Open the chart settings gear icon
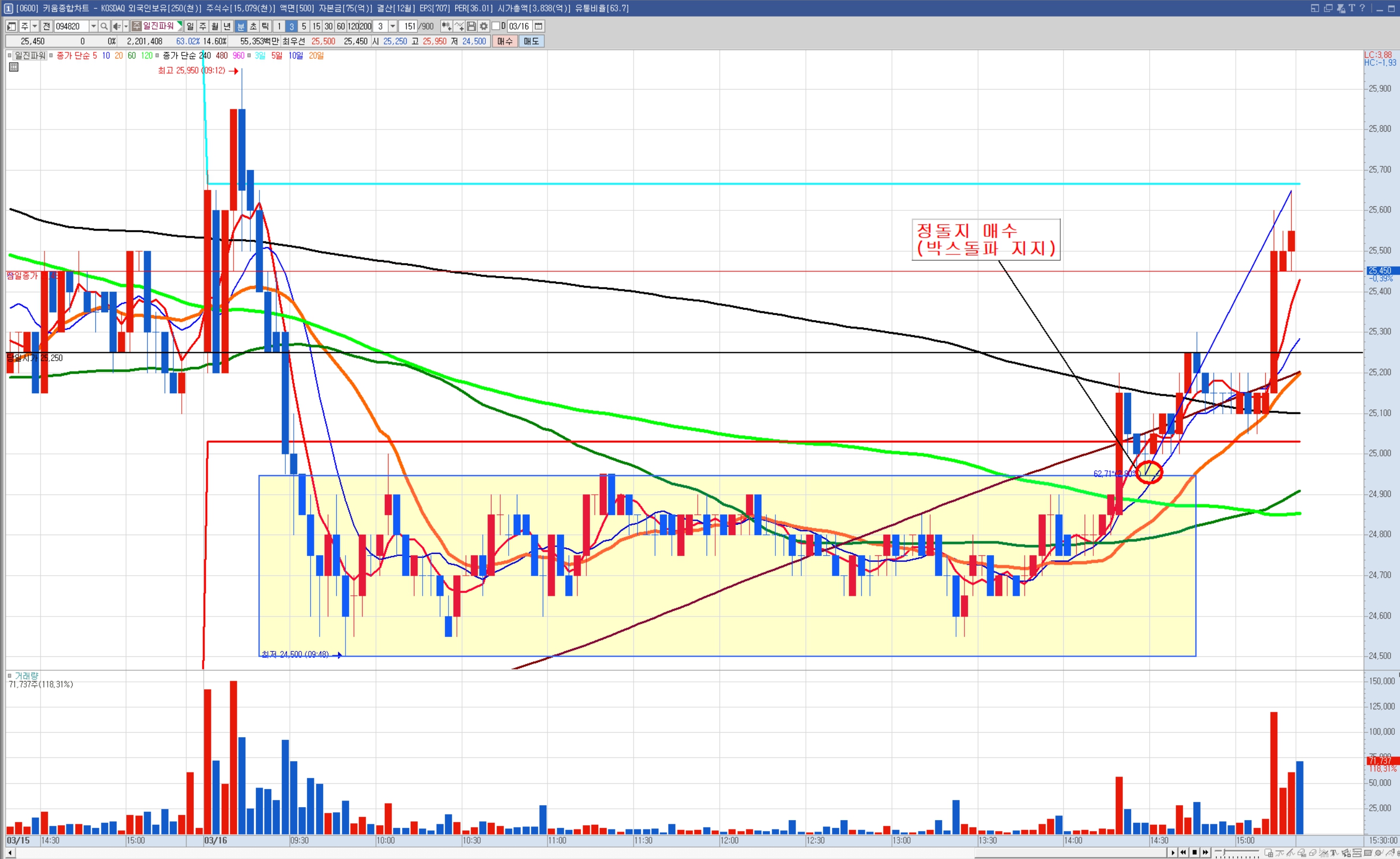This screenshot has height=859, width=1400. (x=484, y=26)
